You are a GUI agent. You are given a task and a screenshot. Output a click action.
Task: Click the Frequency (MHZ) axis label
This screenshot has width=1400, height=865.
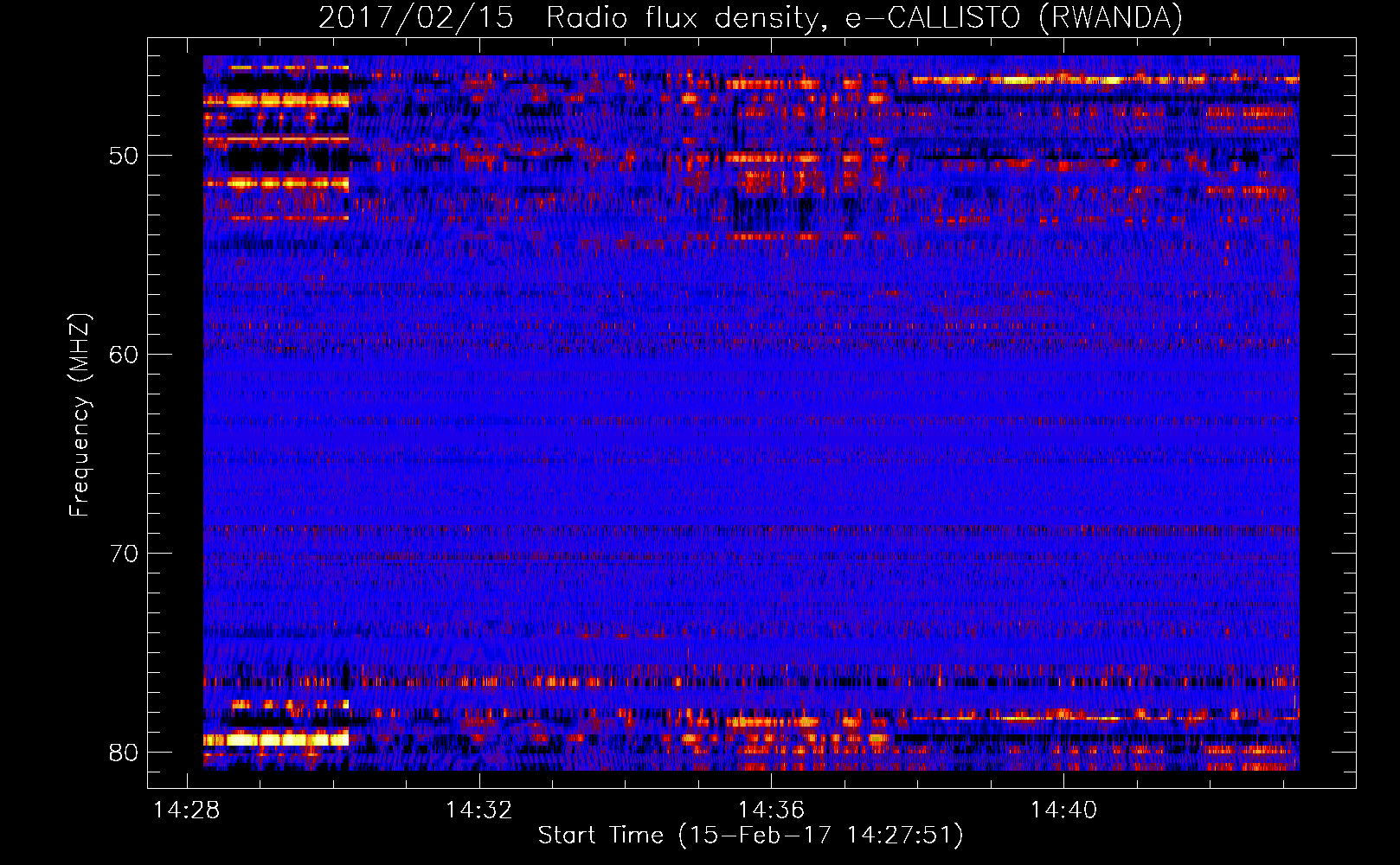tap(80, 415)
